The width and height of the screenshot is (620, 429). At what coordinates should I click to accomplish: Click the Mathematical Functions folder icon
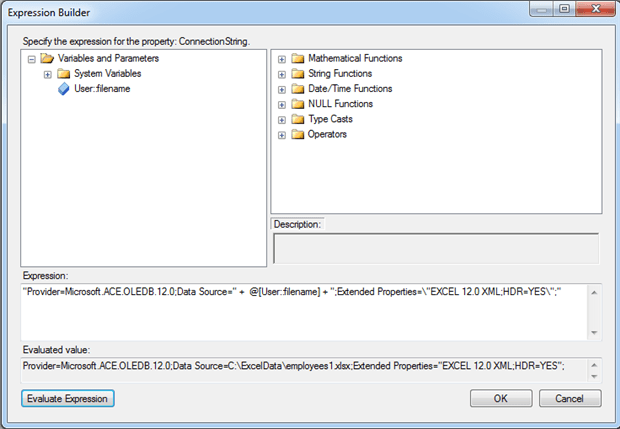tap(298, 59)
